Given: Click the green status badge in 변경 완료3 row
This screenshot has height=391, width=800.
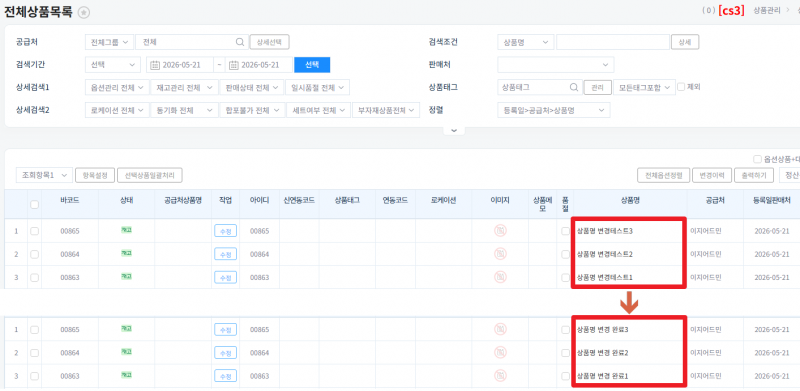Looking at the screenshot, I should pos(126,329).
